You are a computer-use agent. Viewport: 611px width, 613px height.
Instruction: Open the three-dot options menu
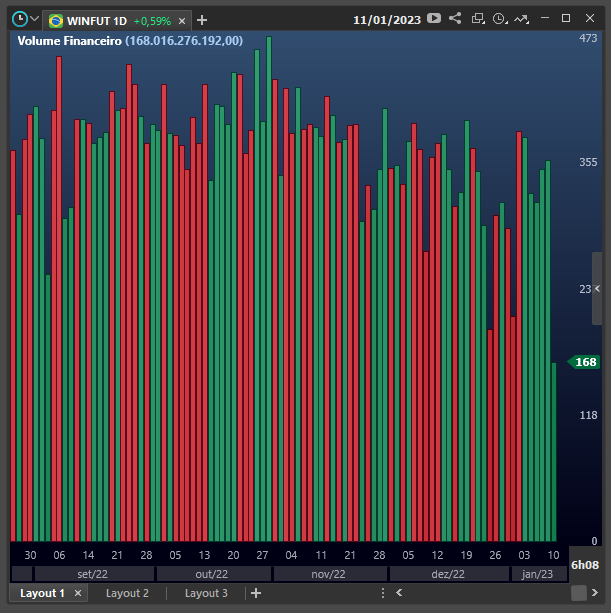(x=383, y=593)
